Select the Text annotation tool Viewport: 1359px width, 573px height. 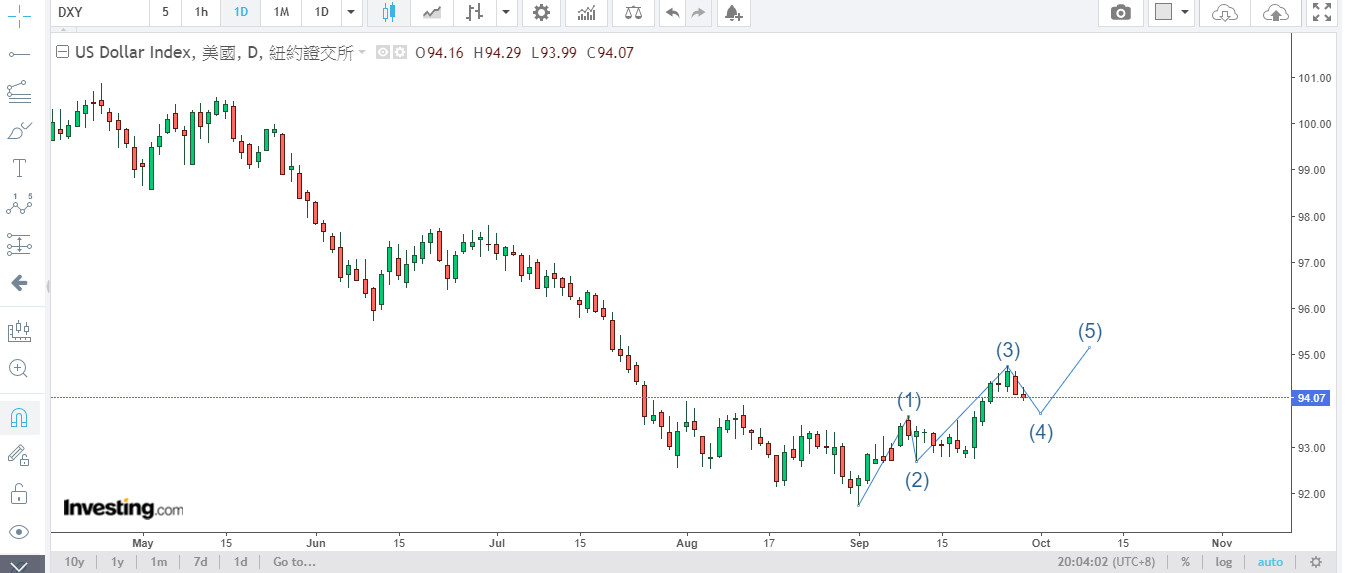tap(18, 167)
